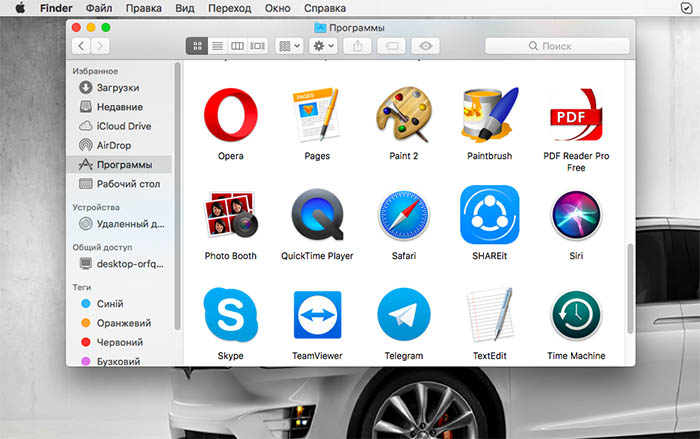700x439 pixels.
Task: Select the Оранжевий orange tag
Action: [x=118, y=323]
